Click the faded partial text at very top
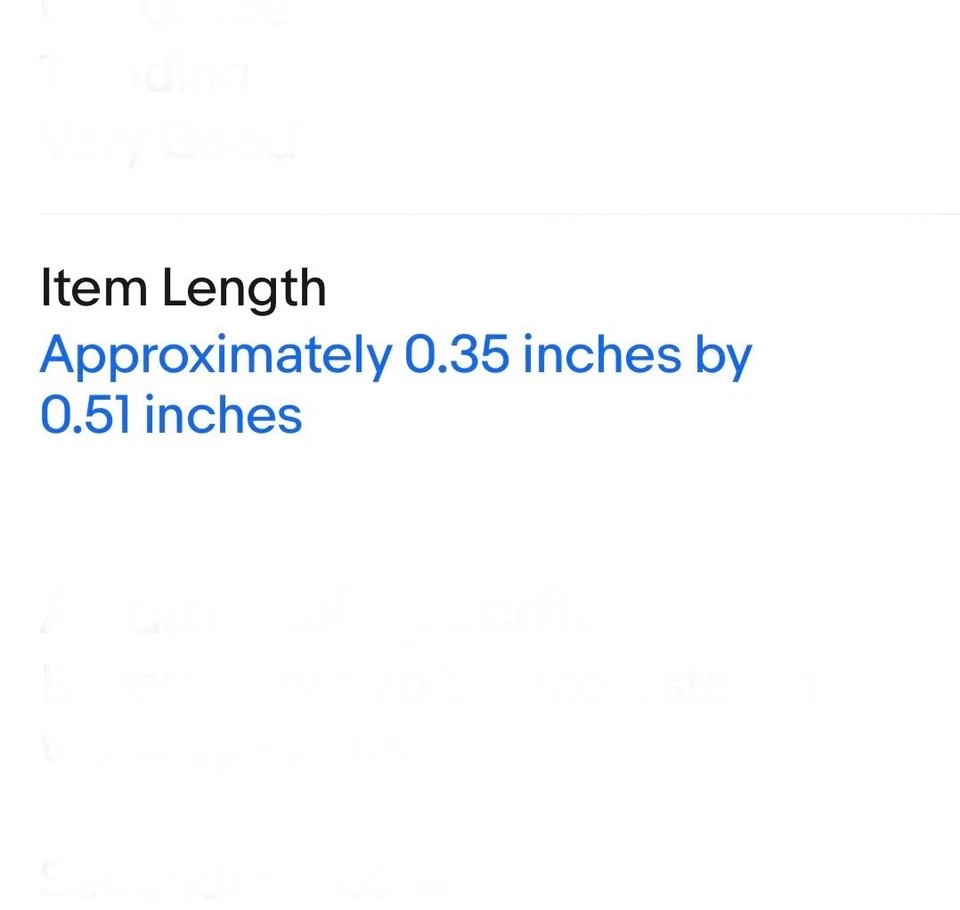Image resolution: width=960 pixels, height=910 pixels. tap(165, 14)
